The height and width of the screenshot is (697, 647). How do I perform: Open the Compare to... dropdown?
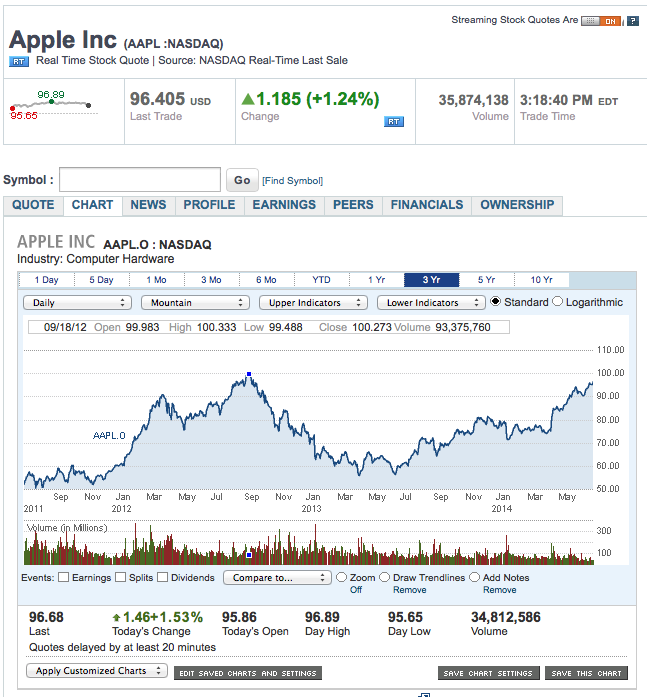click(277, 577)
